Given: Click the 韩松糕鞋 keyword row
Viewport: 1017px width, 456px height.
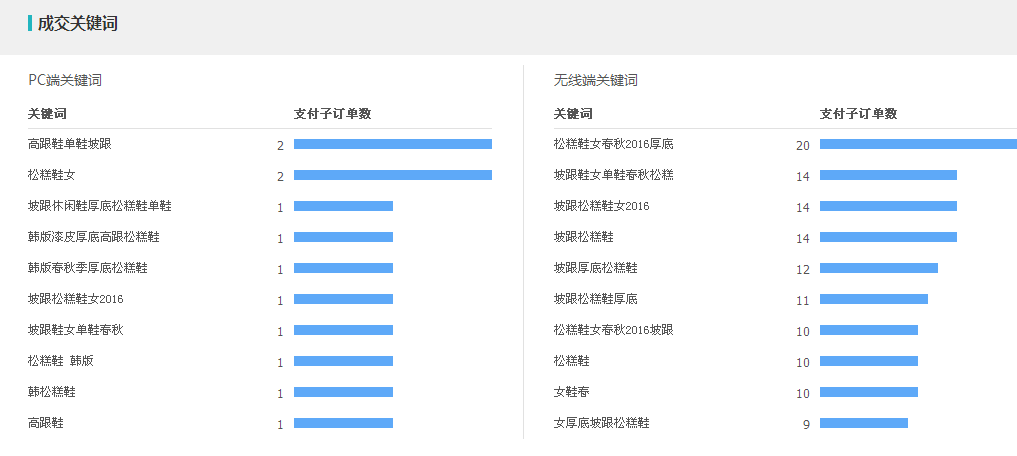Looking at the screenshot, I should [x=52, y=392].
